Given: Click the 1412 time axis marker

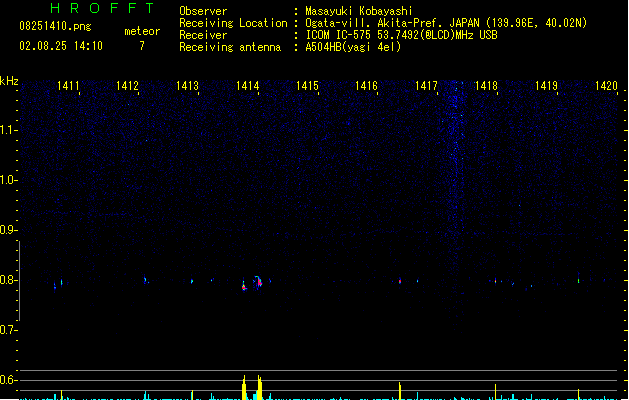Looking at the screenshot, I should click(127, 86).
